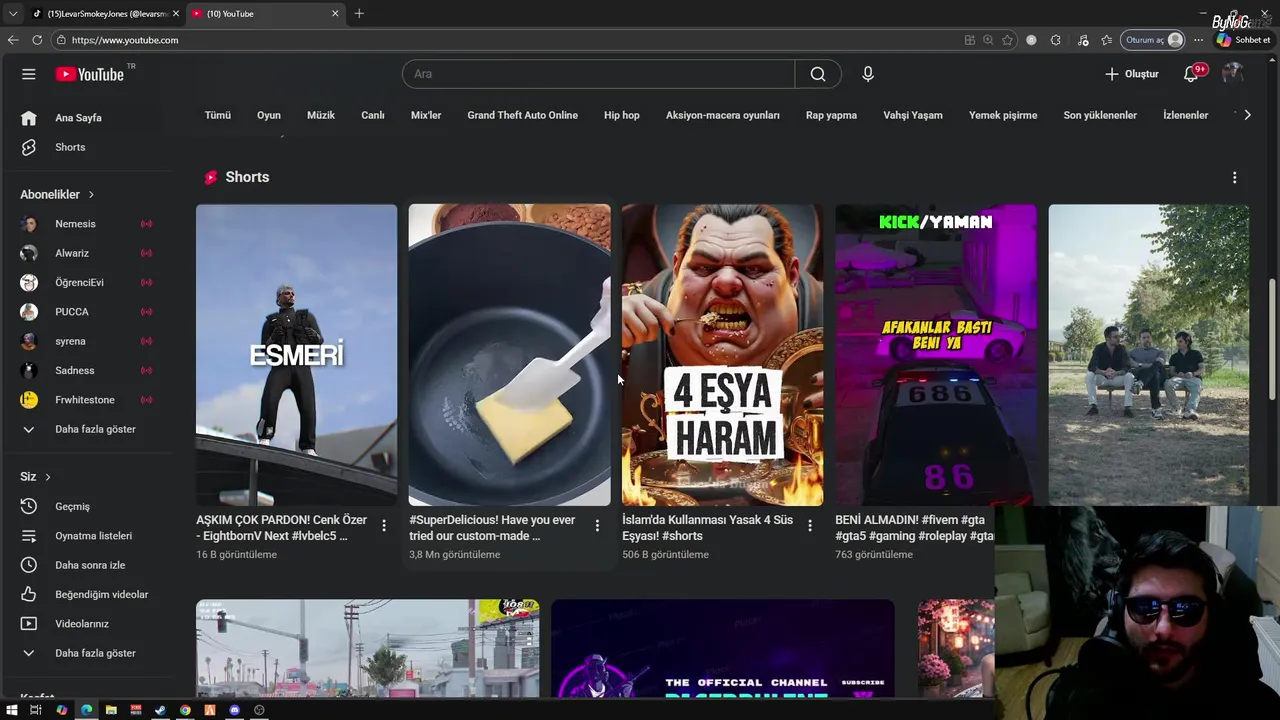The height and width of the screenshot is (720, 1280).
Task: Click the YouTube logo
Action: (x=90, y=74)
